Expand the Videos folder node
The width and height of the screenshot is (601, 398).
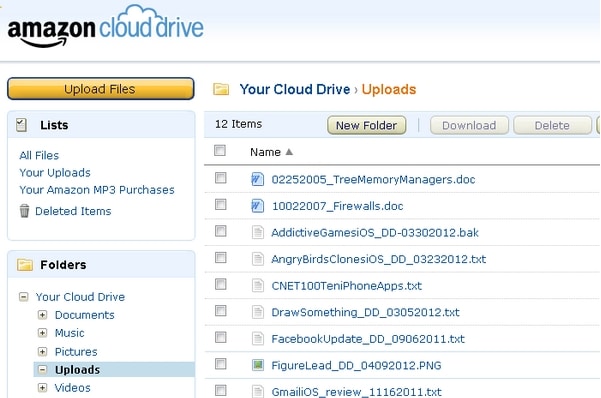[x=42, y=388]
